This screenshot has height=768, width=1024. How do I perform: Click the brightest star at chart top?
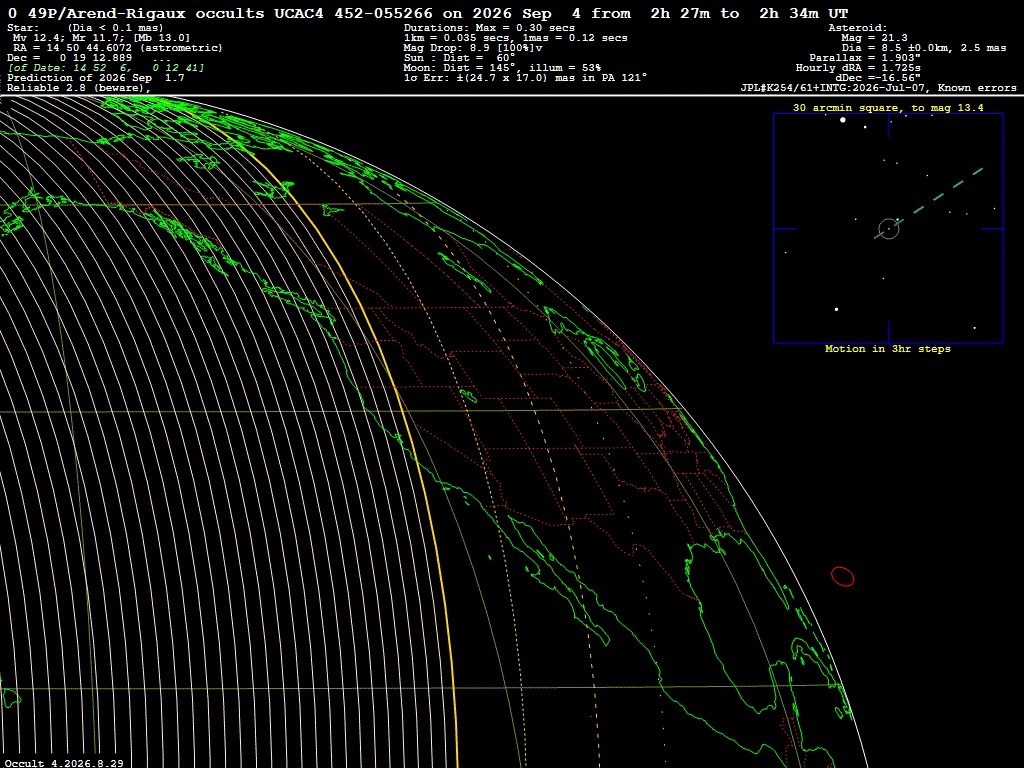[x=843, y=120]
